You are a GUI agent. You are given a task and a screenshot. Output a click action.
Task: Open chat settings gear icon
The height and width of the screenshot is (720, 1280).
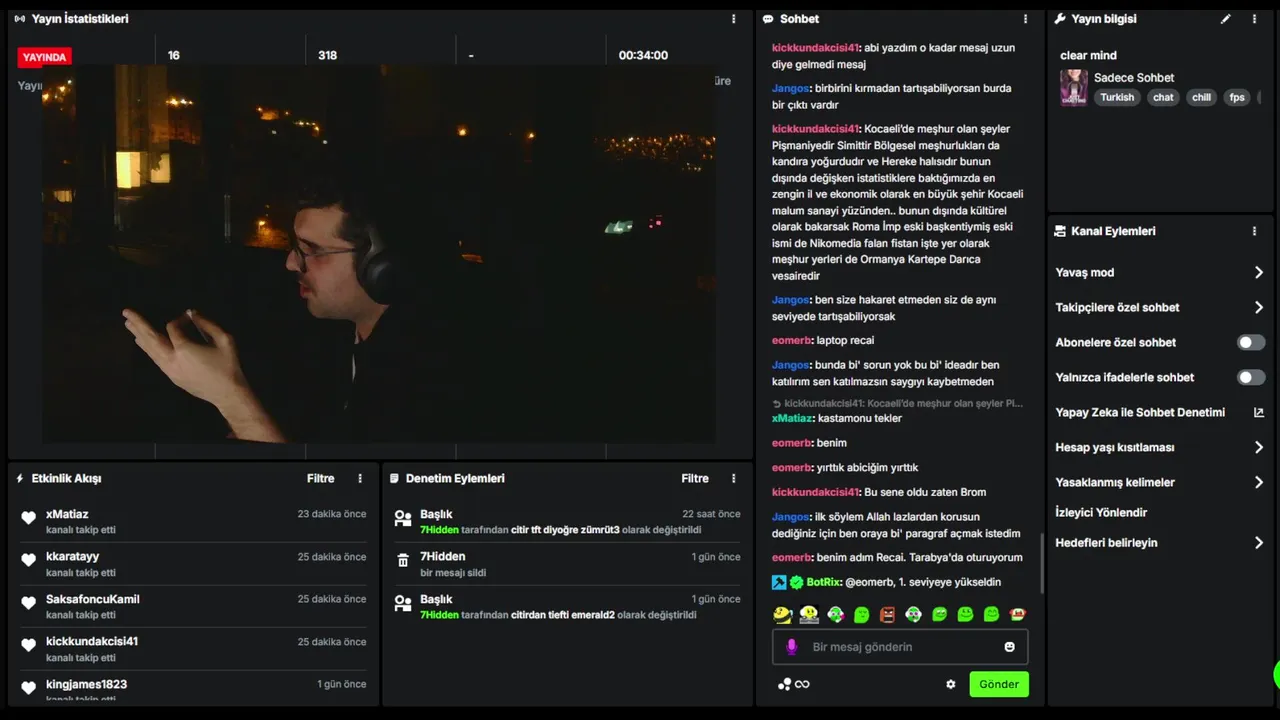pos(951,684)
